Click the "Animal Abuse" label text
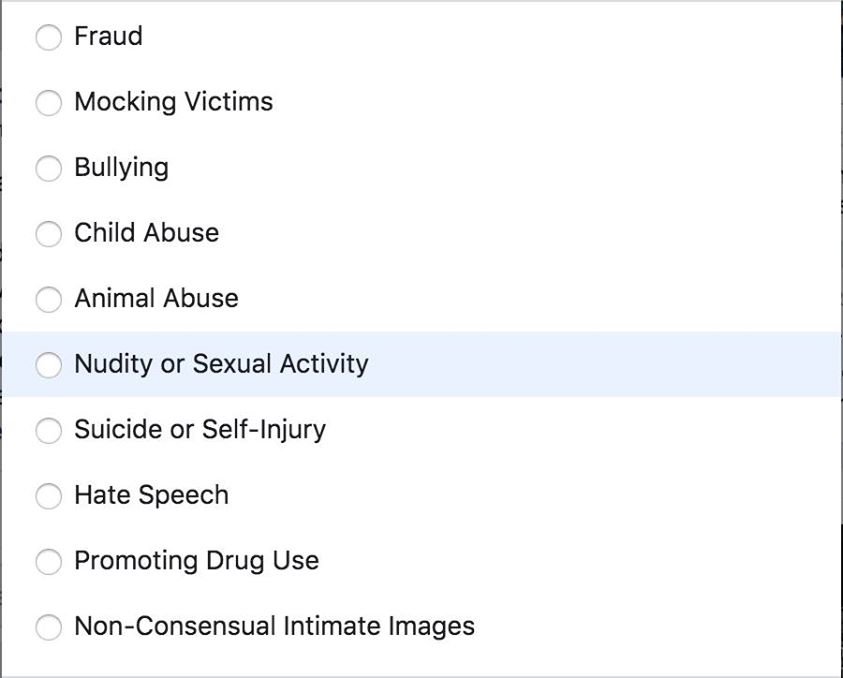 [156, 299]
